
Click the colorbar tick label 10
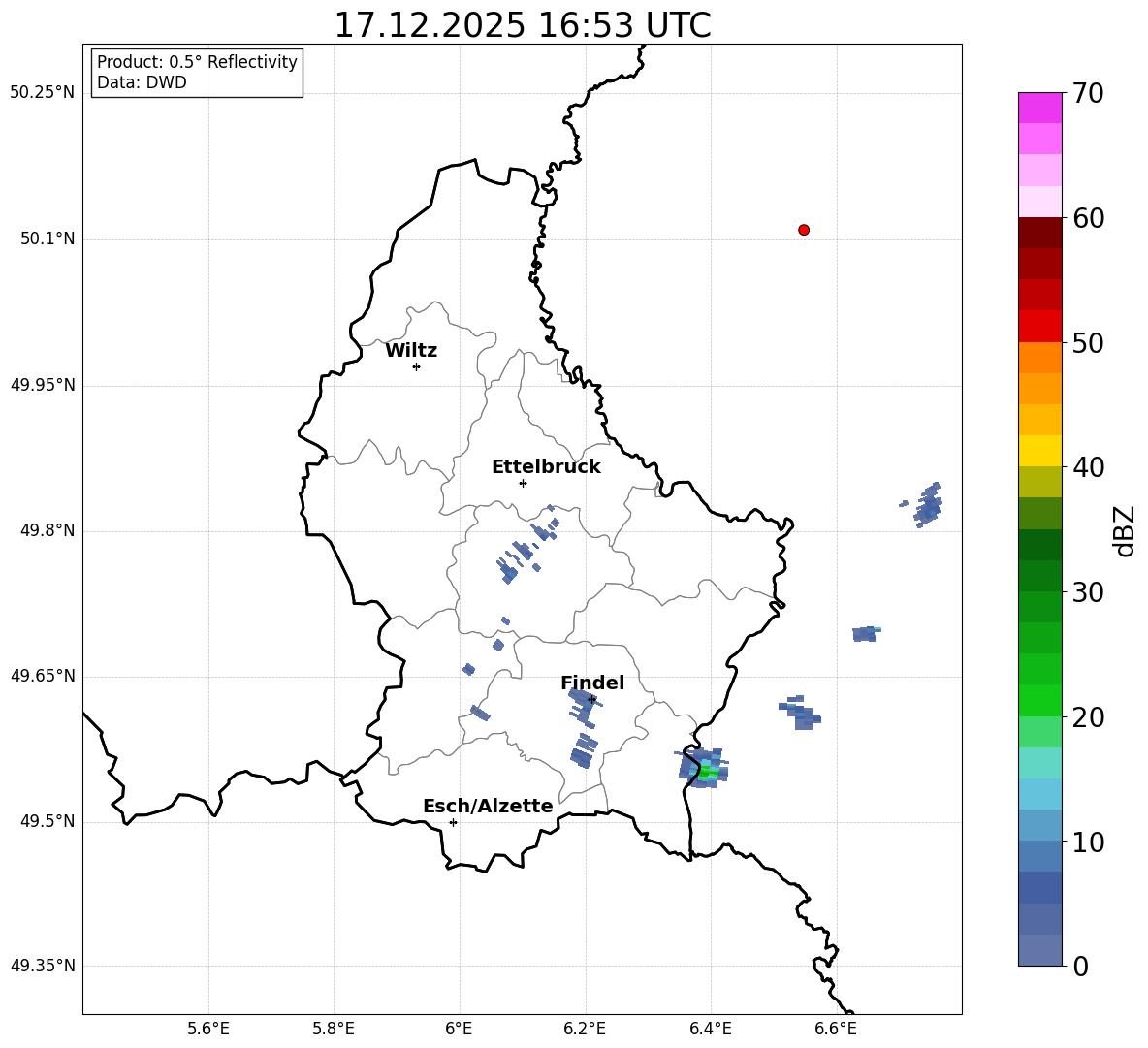1088,842
